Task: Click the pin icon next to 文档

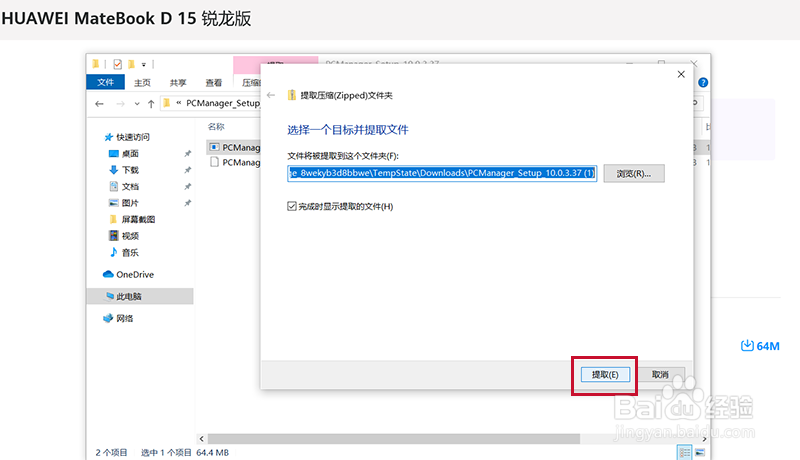Action: click(x=188, y=186)
